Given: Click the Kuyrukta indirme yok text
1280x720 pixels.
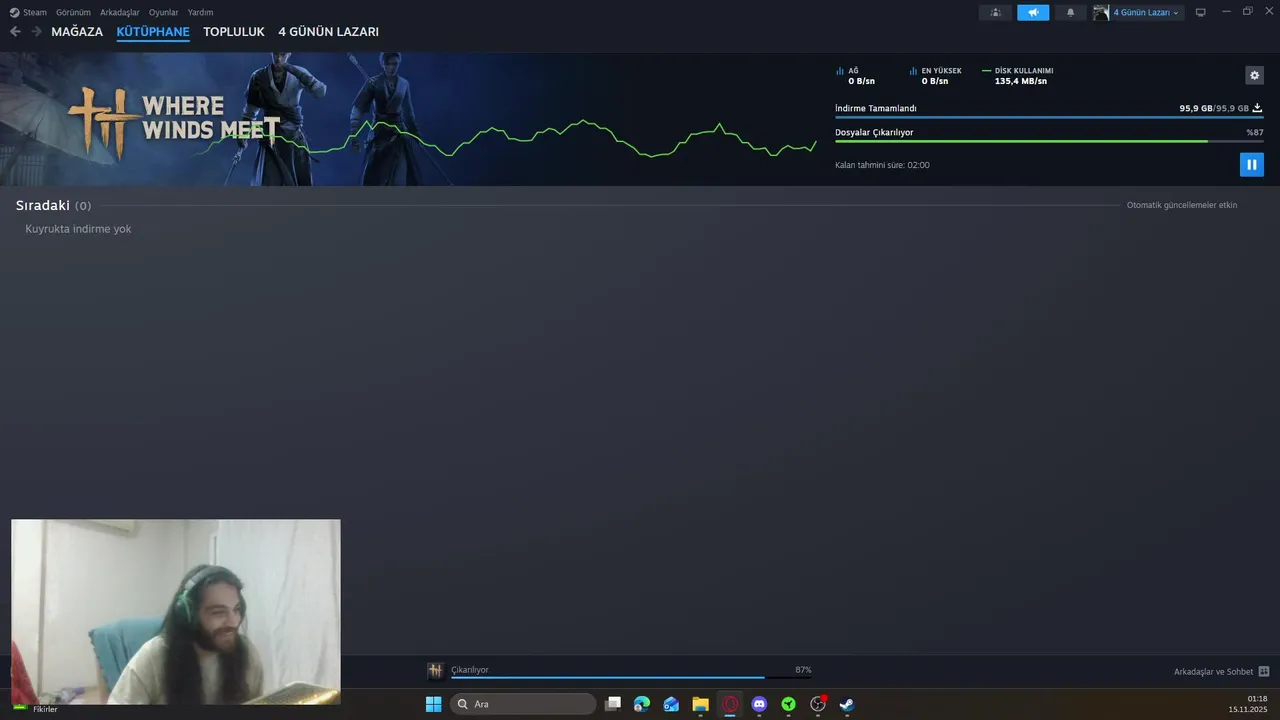Looking at the screenshot, I should pos(78,229).
